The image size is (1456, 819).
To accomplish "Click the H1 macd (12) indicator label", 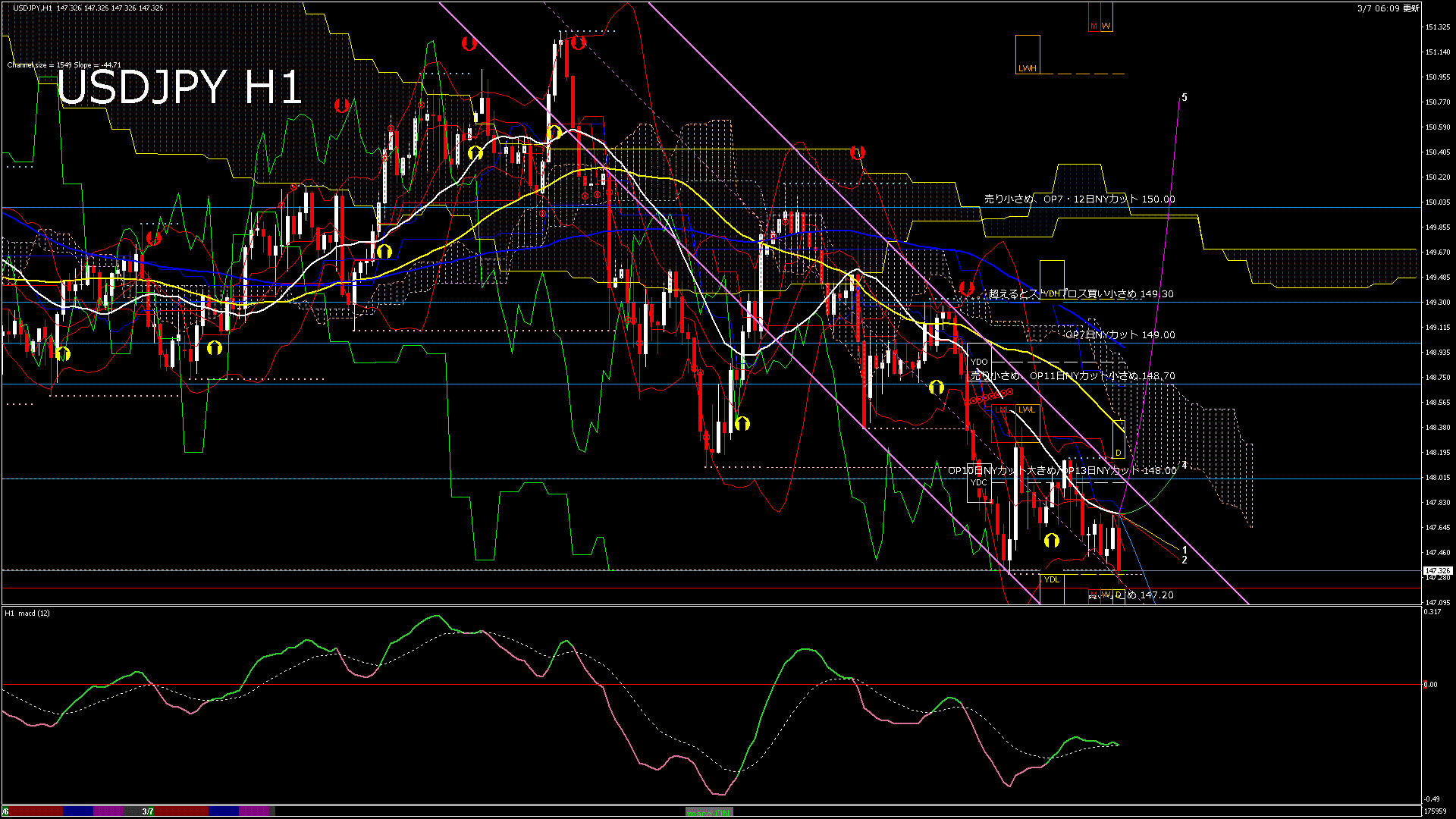I will click(x=27, y=613).
